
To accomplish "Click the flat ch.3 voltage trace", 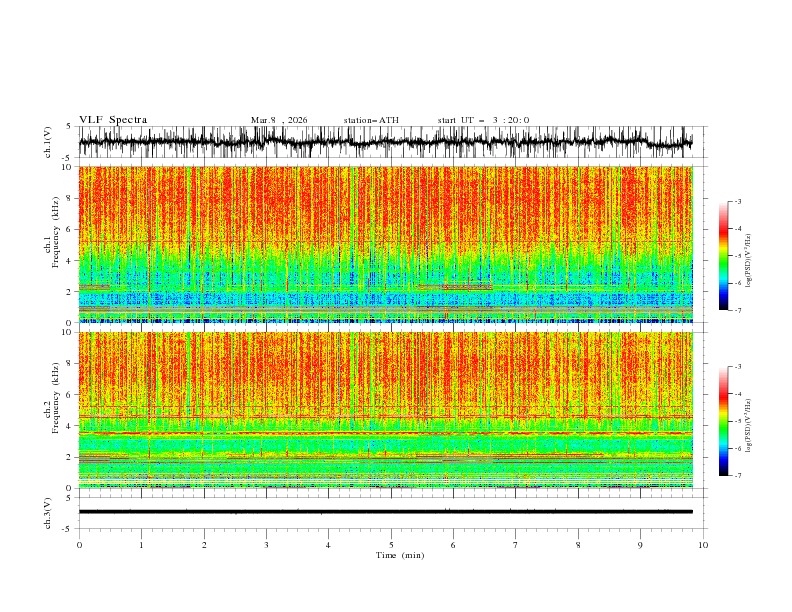I will (385, 512).
